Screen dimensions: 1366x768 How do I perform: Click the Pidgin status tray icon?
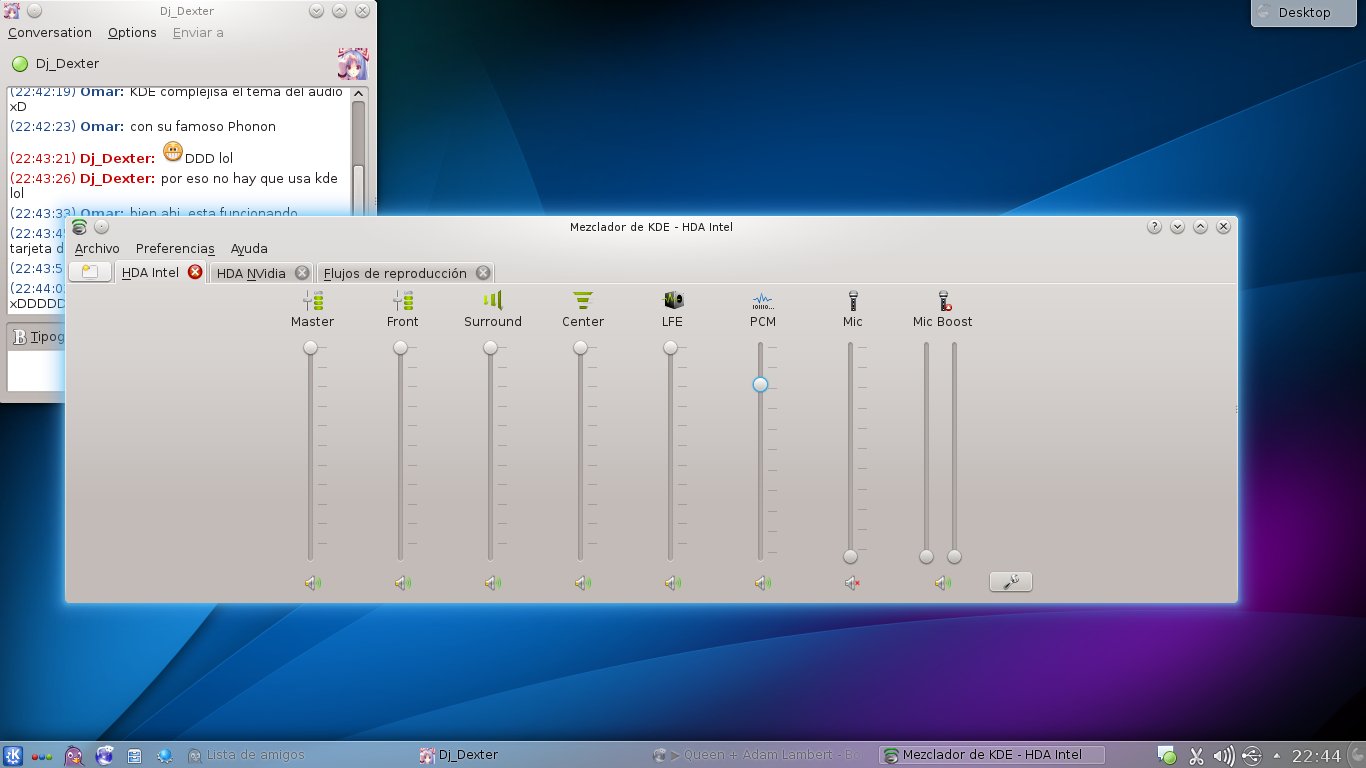[1167, 756]
